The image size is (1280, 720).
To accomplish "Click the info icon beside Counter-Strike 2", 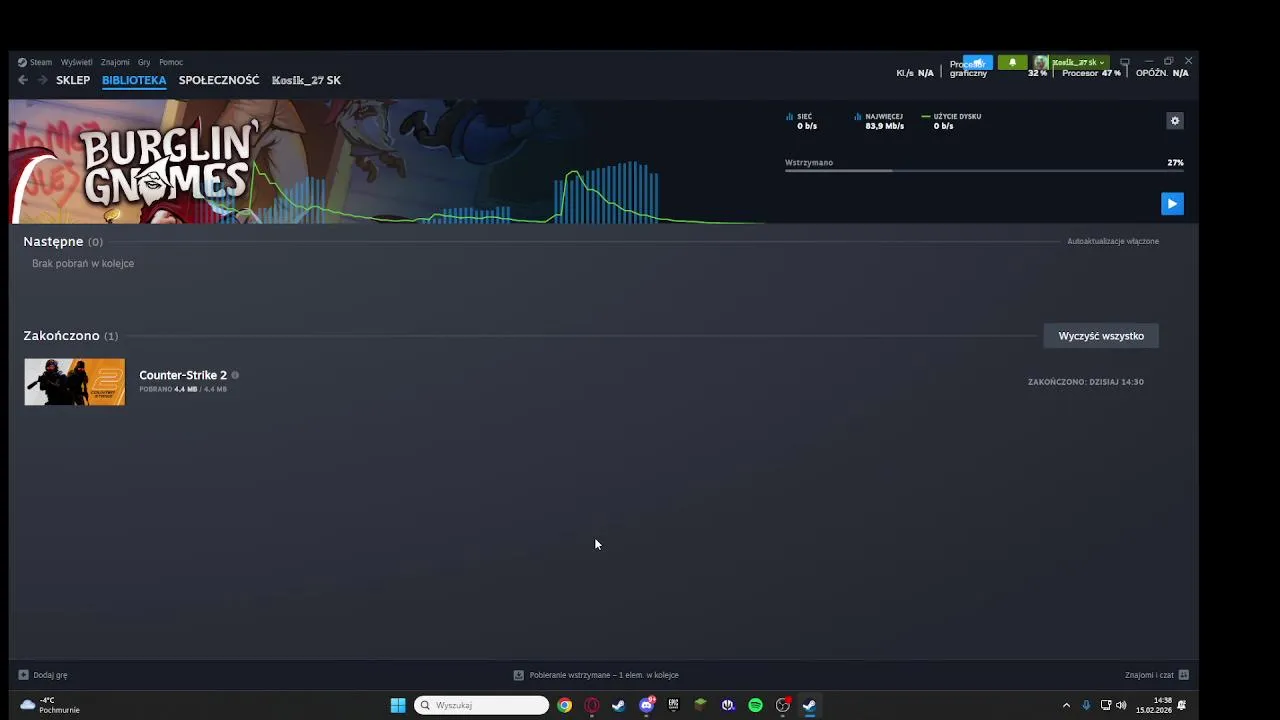I will pyautogui.click(x=235, y=375).
